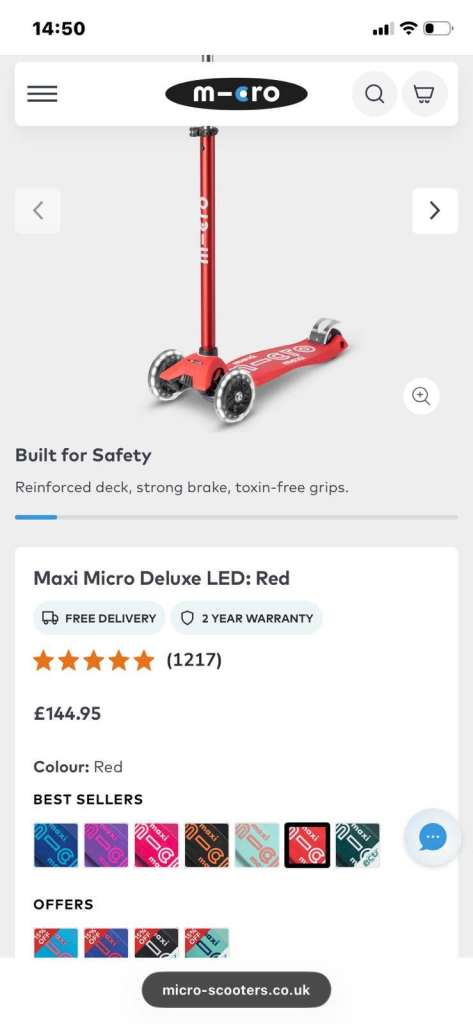473x1024 pixels.
Task: Open the hamburger navigation menu
Action: coord(42,94)
